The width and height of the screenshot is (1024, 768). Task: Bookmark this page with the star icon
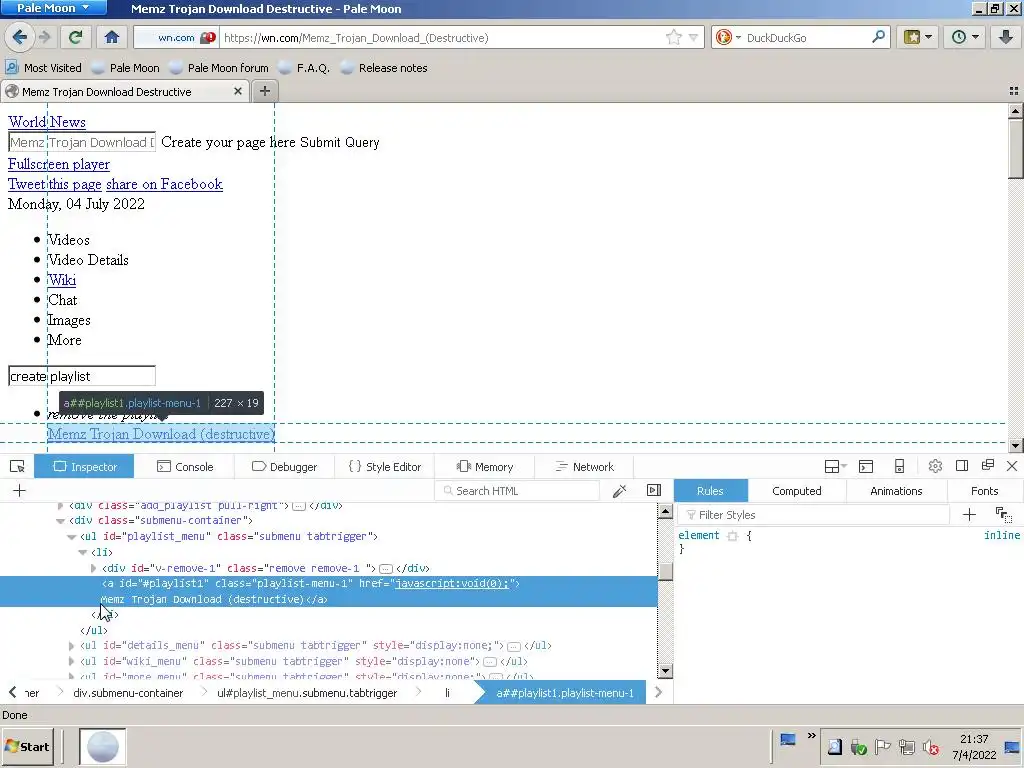coord(673,37)
